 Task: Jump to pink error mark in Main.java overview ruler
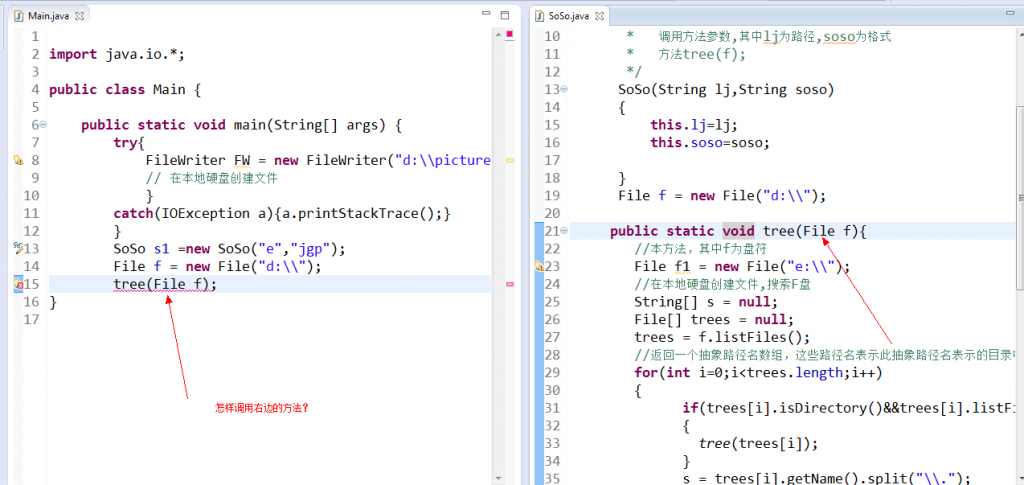[x=510, y=284]
